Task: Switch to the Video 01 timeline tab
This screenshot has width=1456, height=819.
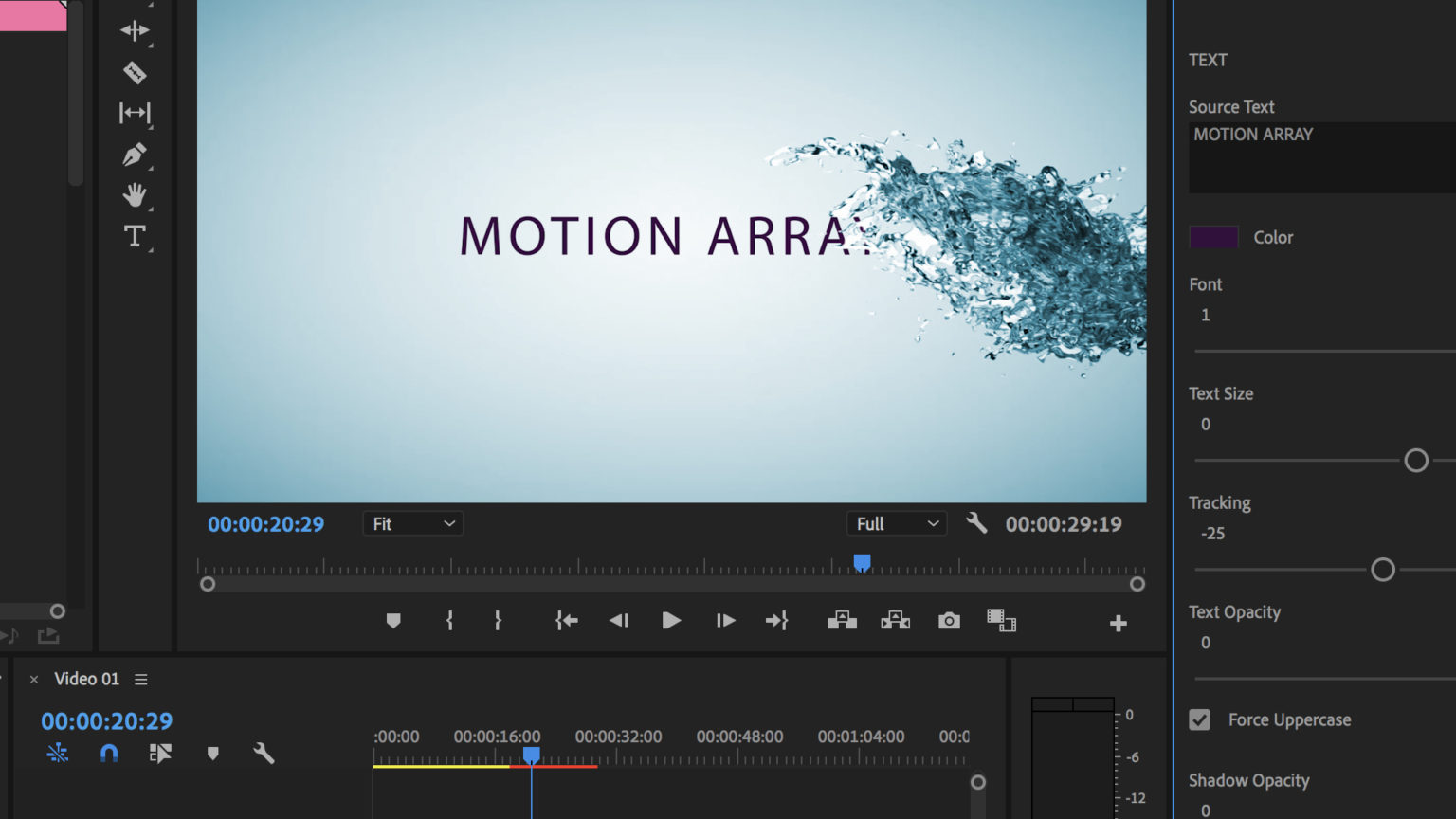Action: pyautogui.click(x=86, y=679)
